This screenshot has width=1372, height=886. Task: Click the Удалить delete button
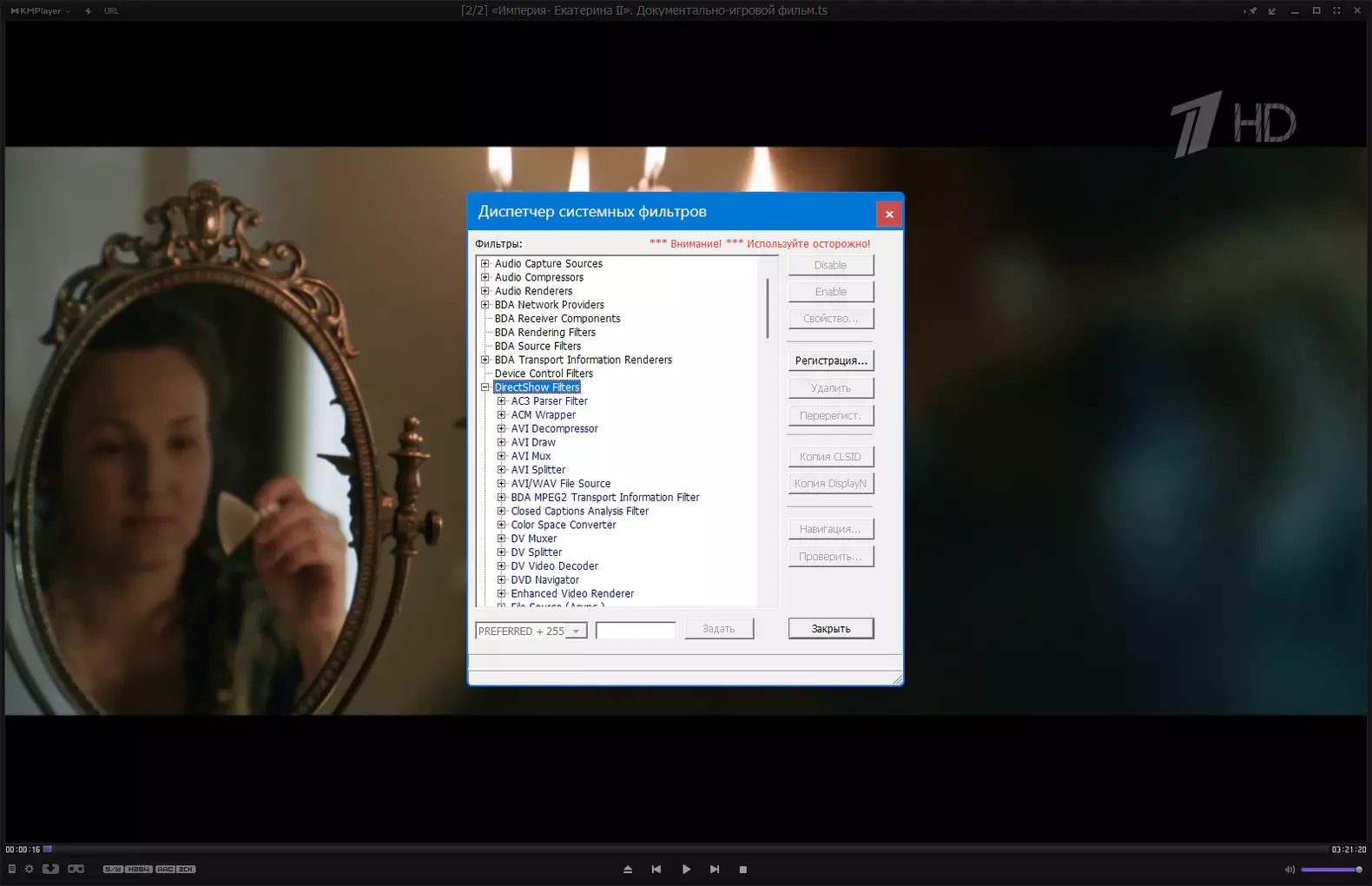click(831, 388)
